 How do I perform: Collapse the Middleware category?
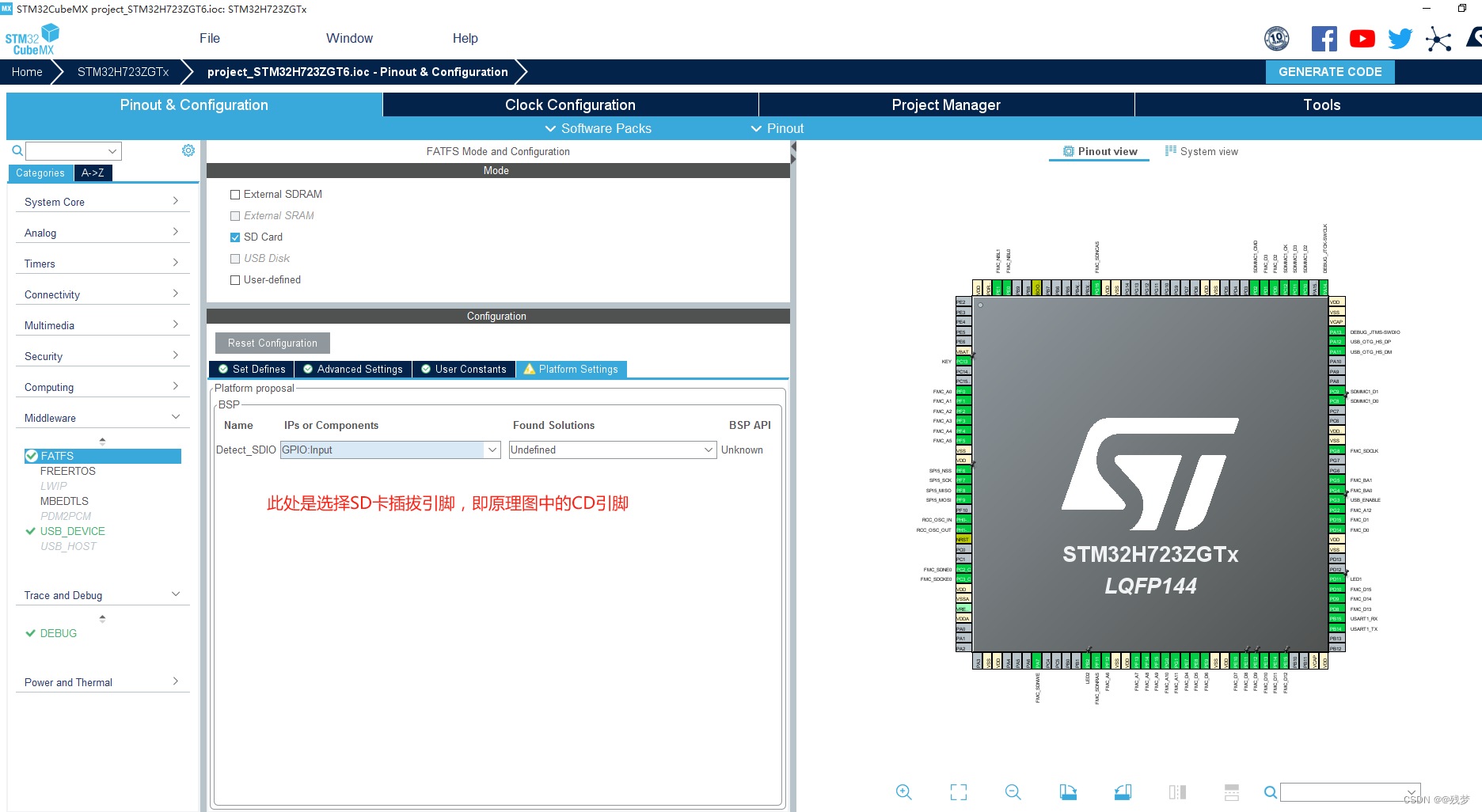[x=102, y=418]
